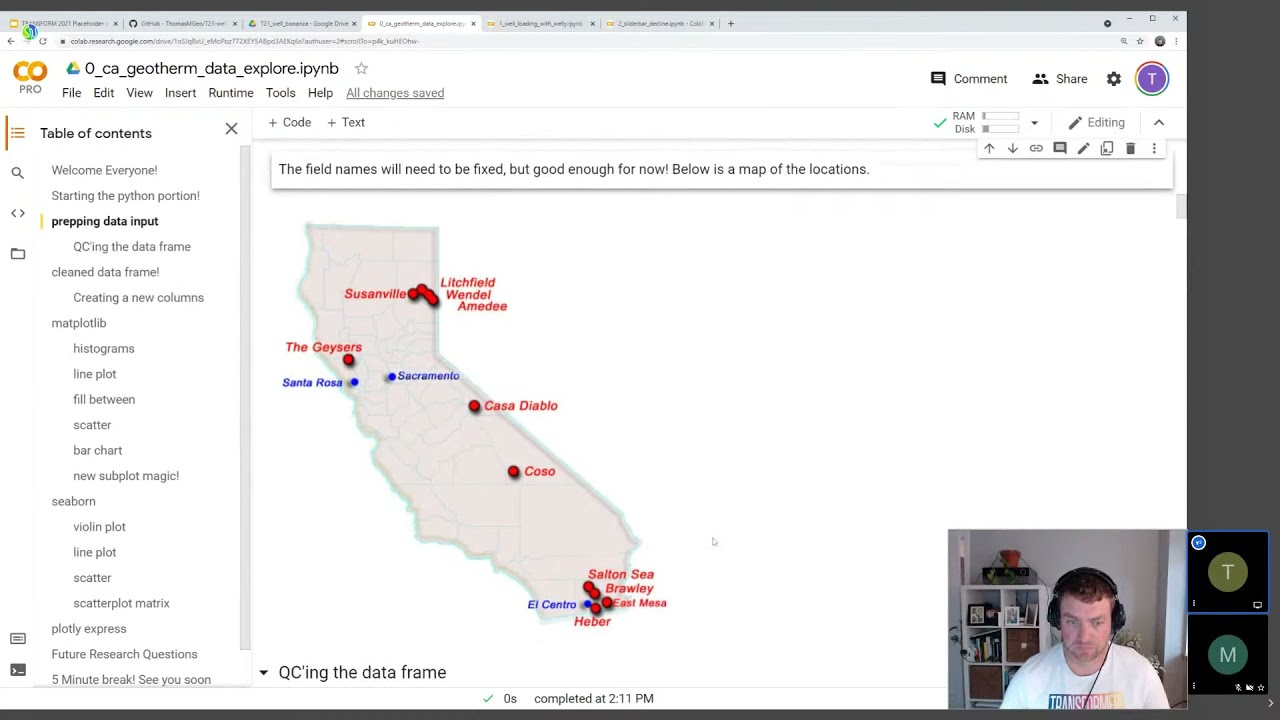
Task: Open the Runtime menu
Action: (230, 93)
